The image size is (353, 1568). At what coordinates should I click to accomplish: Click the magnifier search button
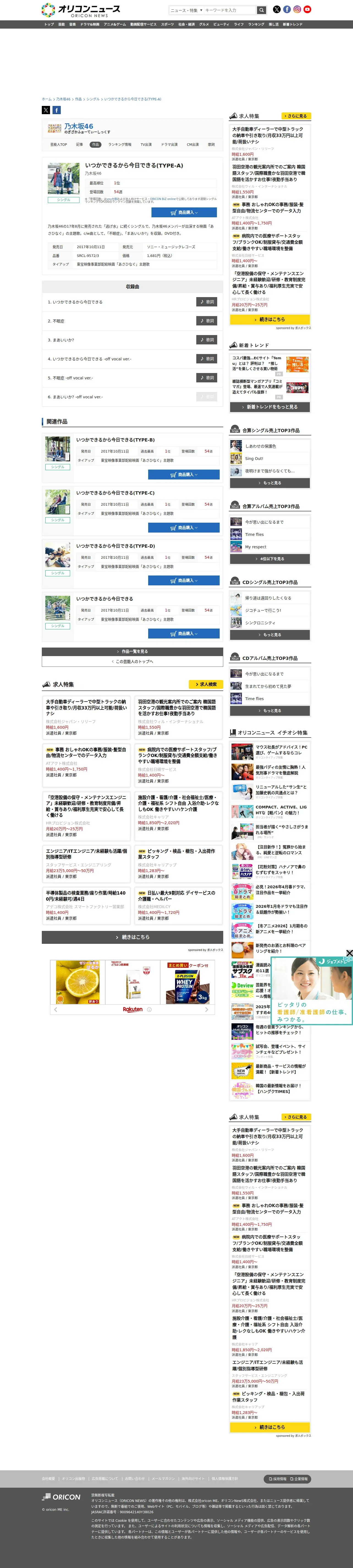261,10
